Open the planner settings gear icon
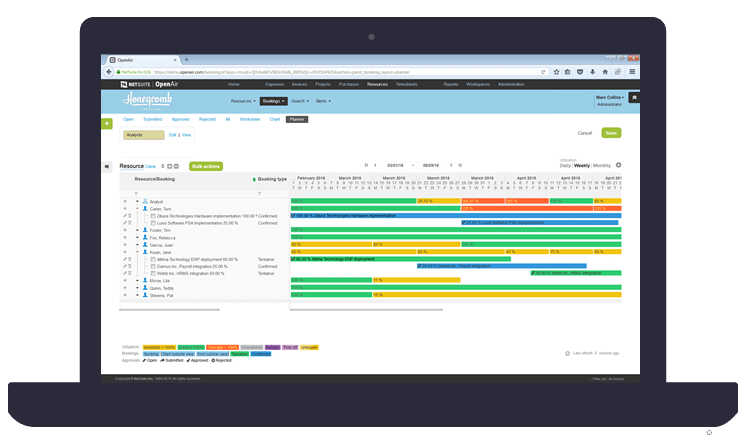 (618, 165)
